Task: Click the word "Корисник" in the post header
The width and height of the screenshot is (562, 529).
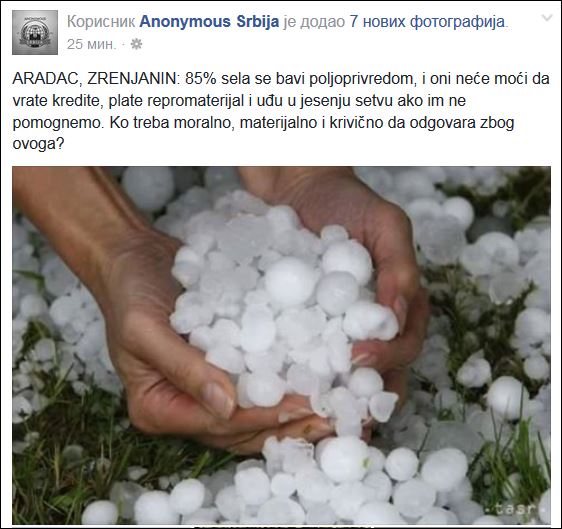Action: (x=101, y=22)
